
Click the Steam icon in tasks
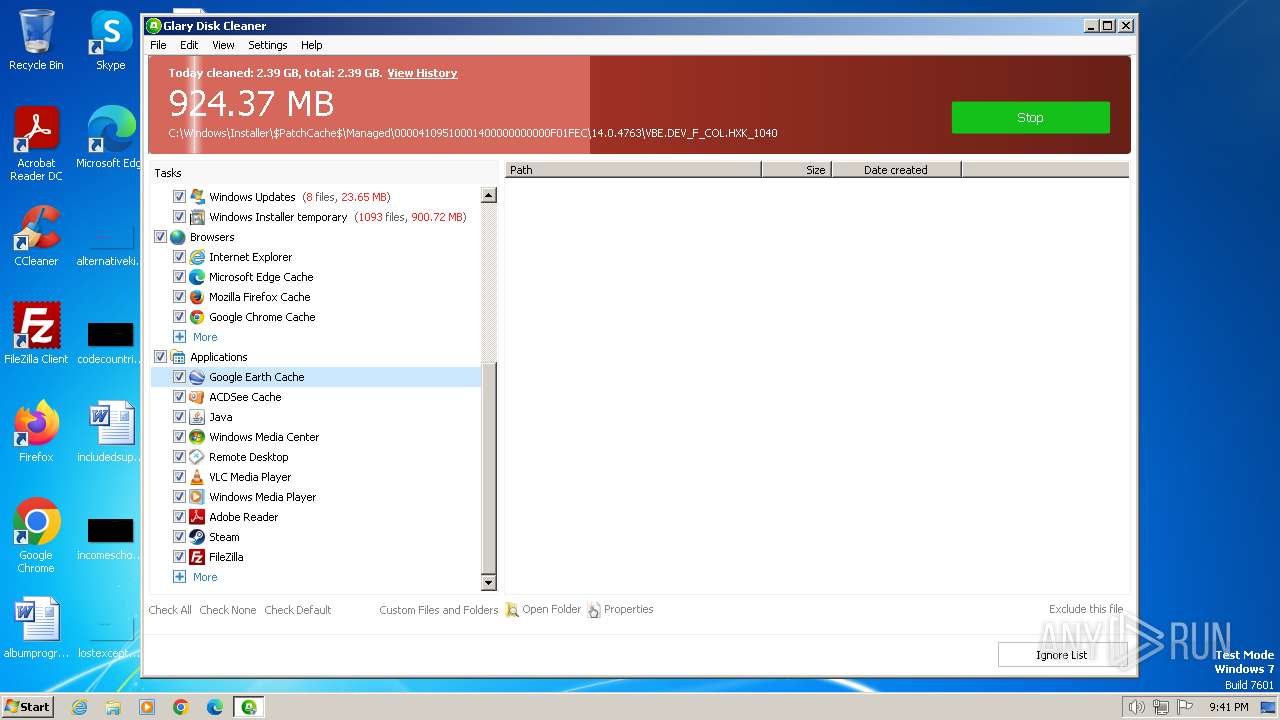click(197, 537)
